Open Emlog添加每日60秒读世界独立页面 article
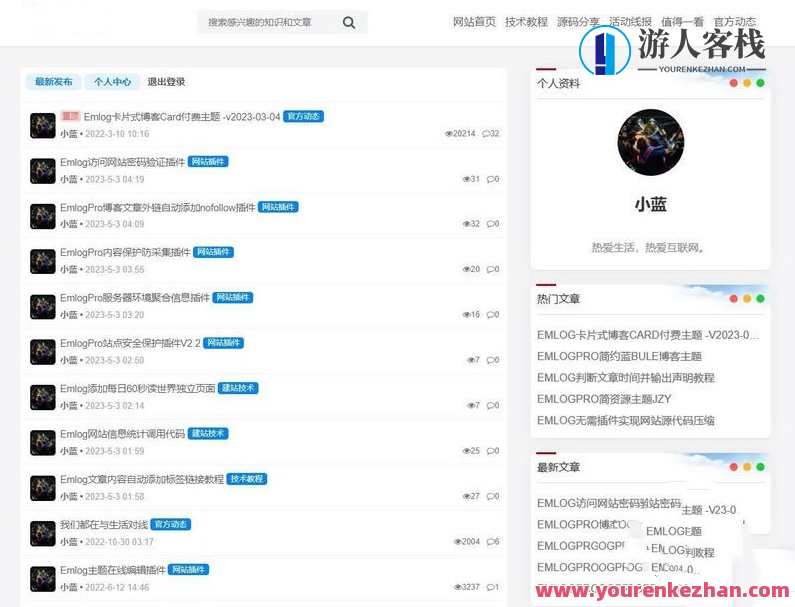 [x=137, y=388]
